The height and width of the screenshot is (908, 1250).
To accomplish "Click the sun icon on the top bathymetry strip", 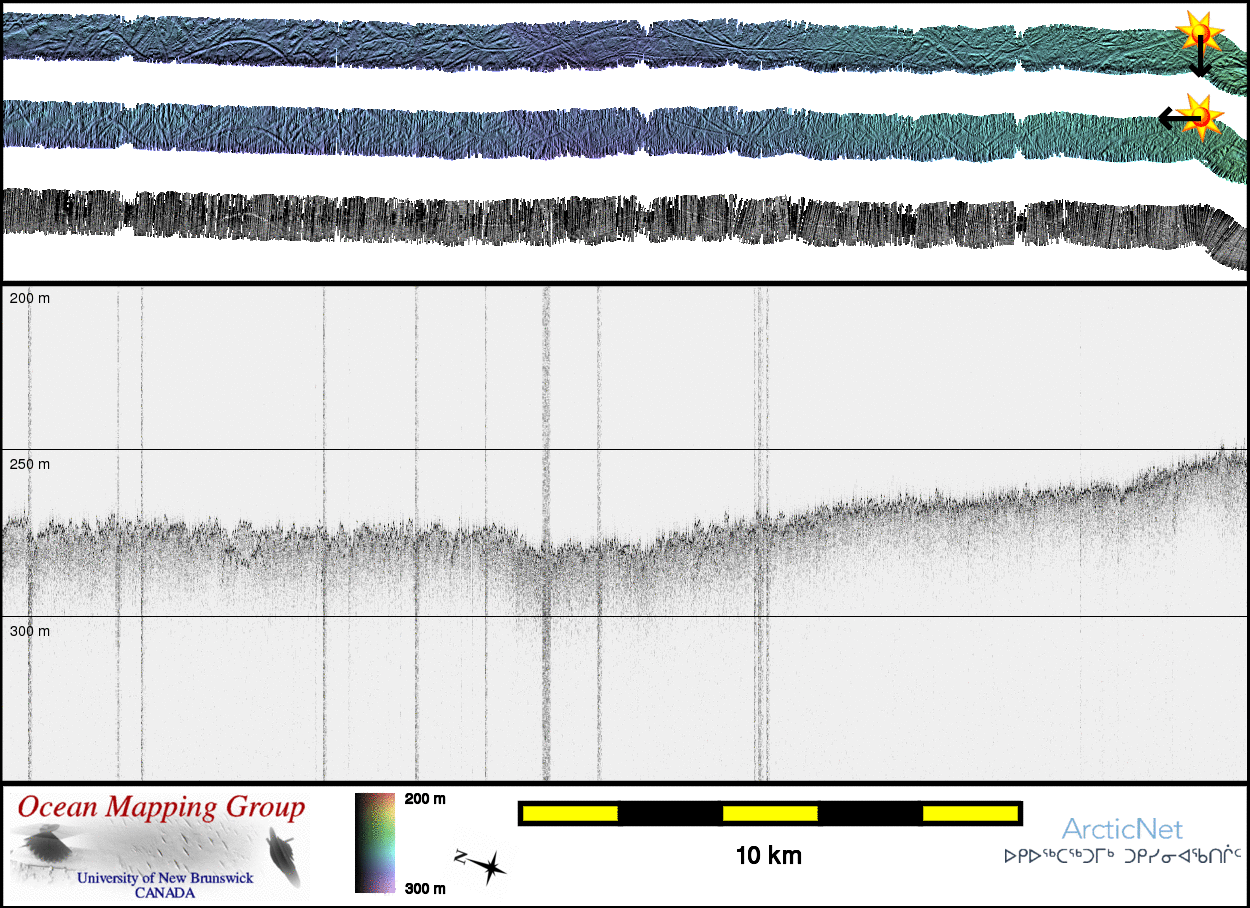I will click(x=1197, y=33).
